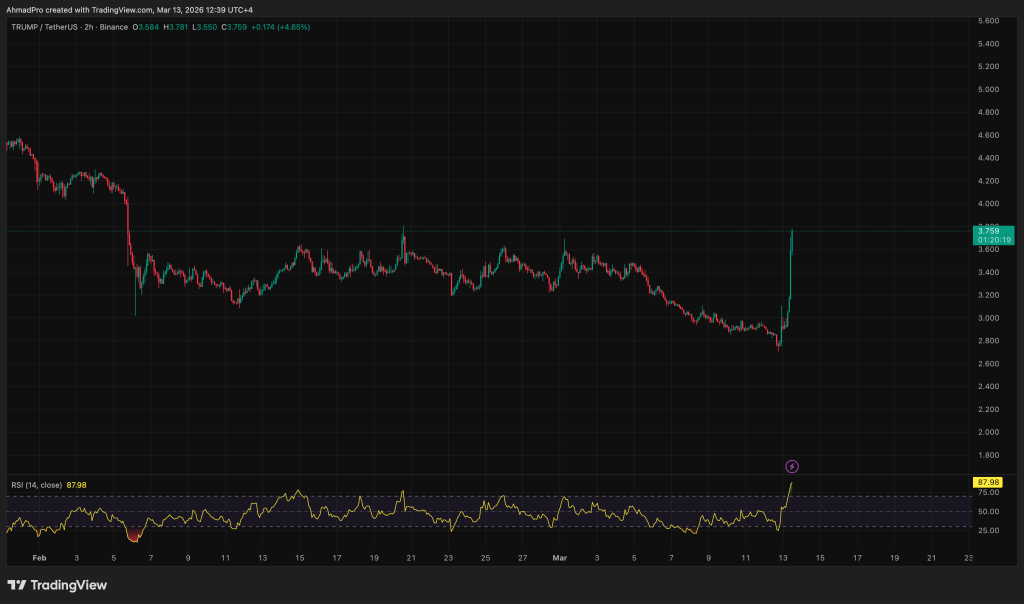Click the close value C3.759
The image size is (1024, 604).
[234, 27]
